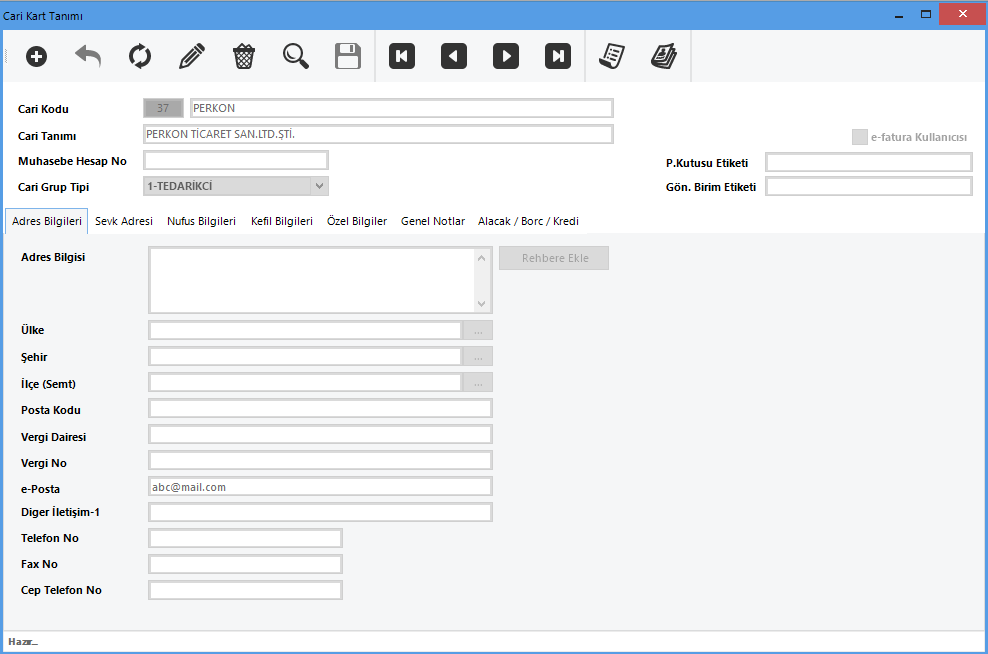The image size is (988, 654).
Task: Delete record with trash bin icon
Action: click(243, 57)
